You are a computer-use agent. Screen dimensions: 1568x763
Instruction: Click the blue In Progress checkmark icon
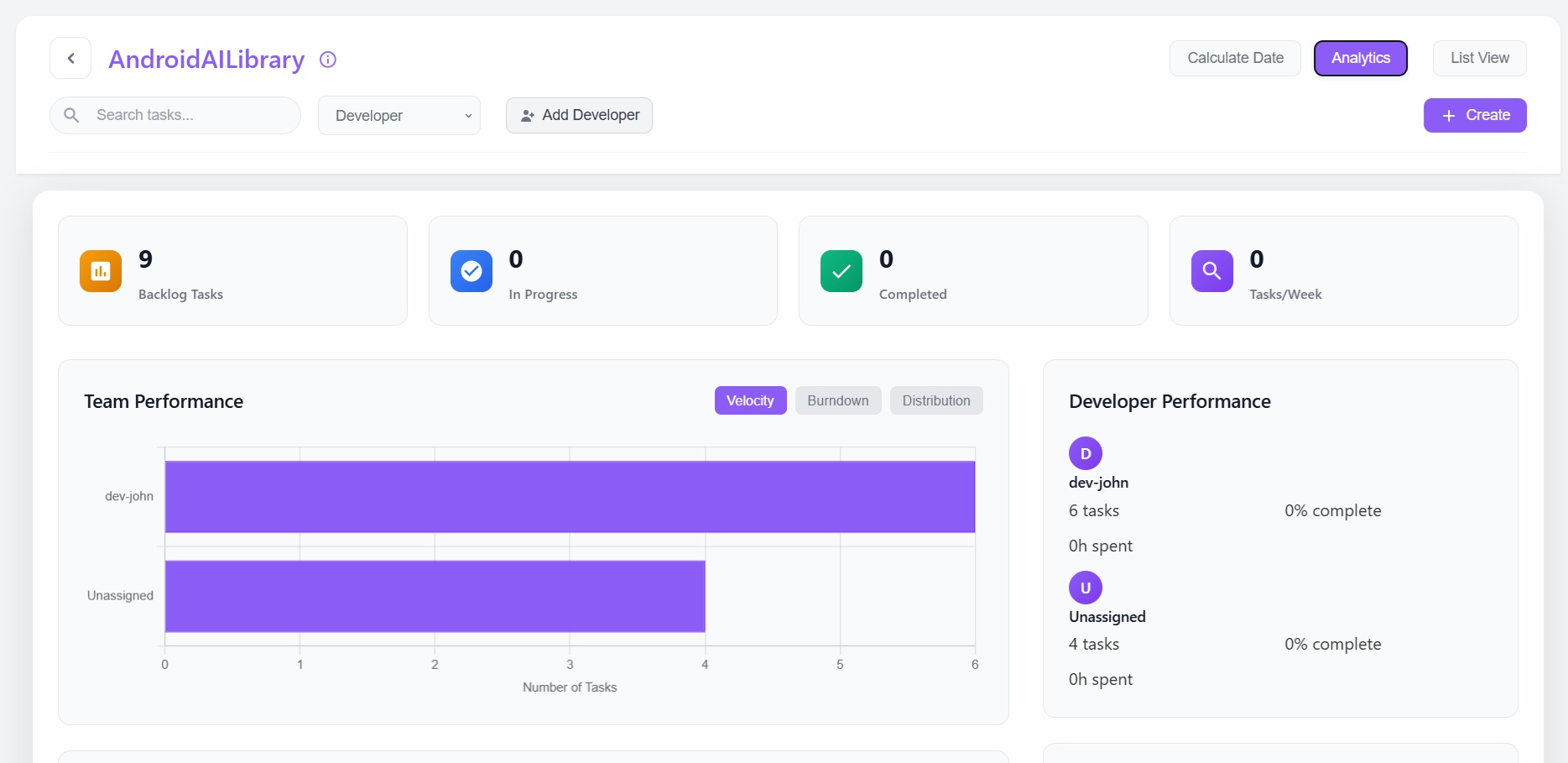click(471, 271)
